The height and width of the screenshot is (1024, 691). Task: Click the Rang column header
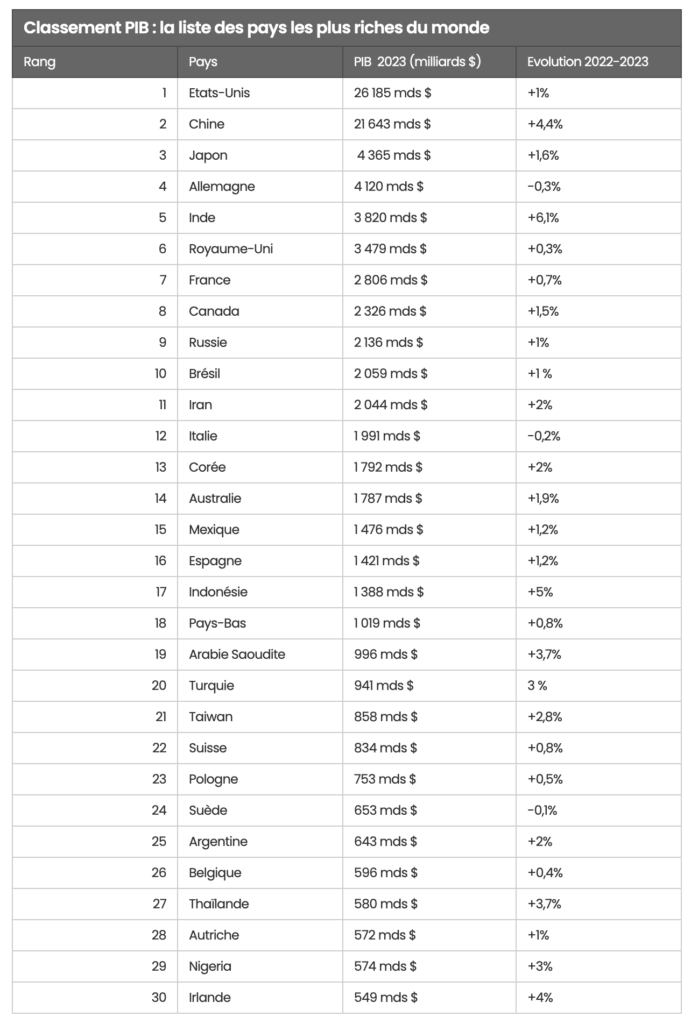40,61
